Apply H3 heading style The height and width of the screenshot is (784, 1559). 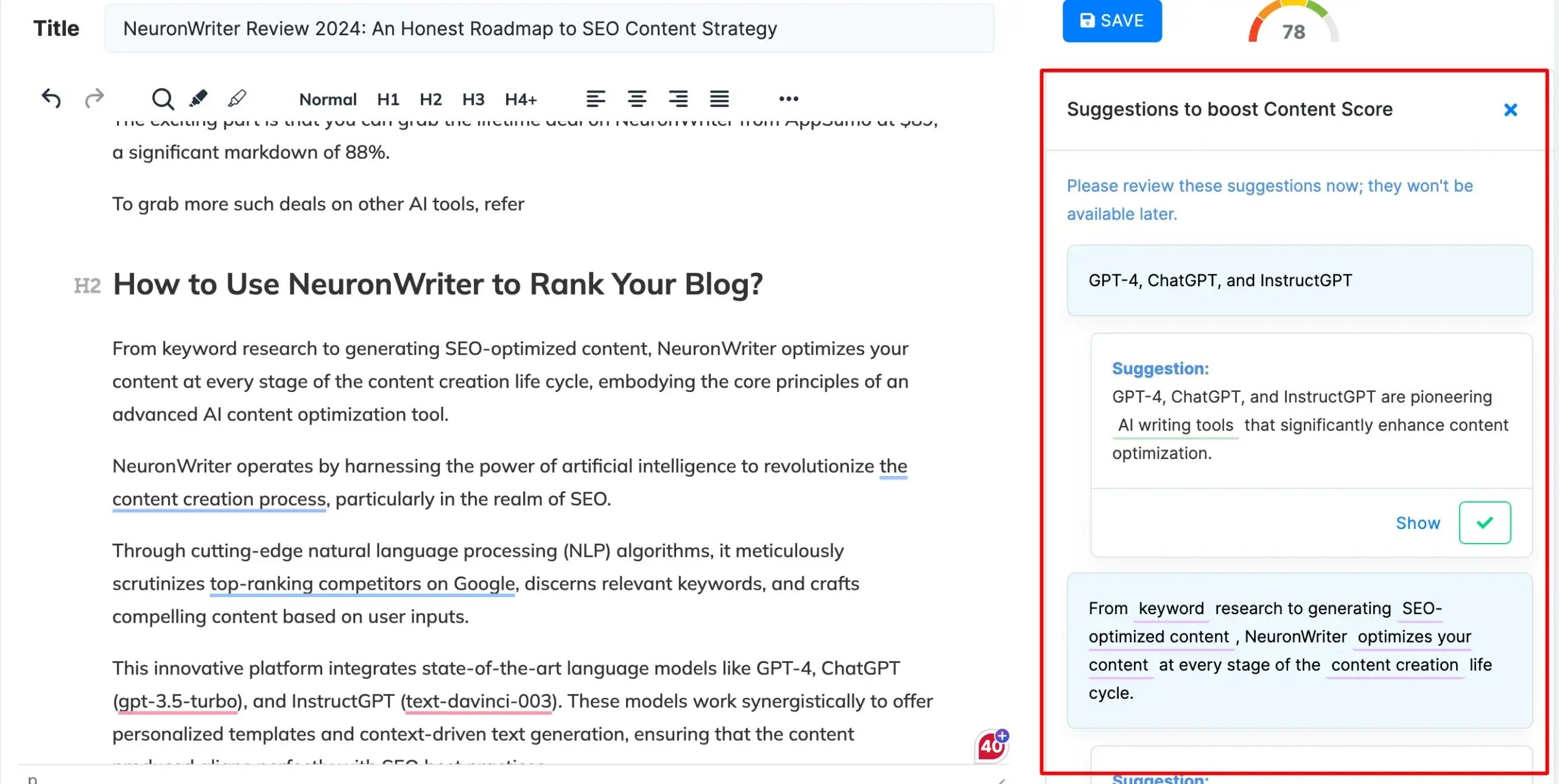click(x=473, y=99)
